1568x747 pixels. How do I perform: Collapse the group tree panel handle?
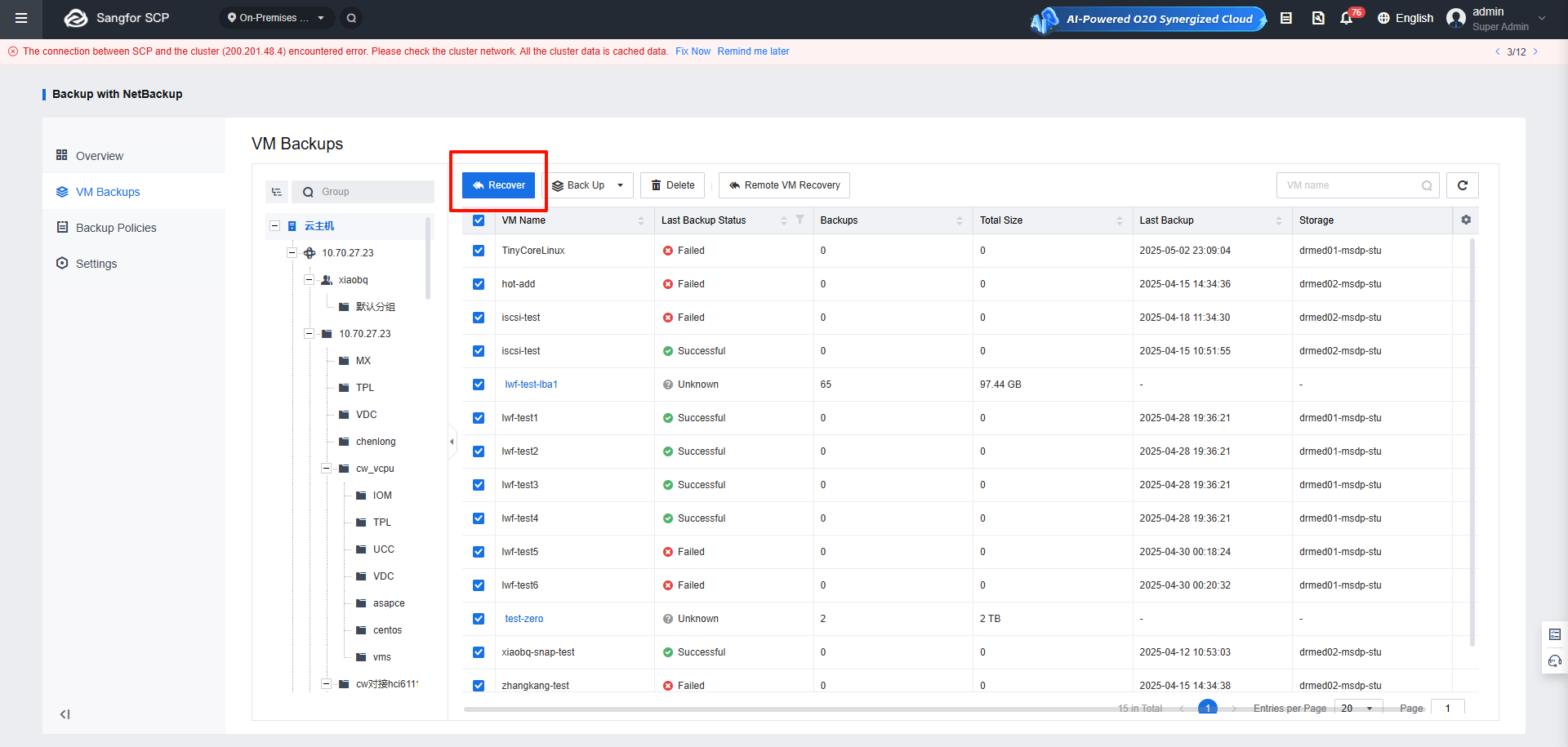(x=452, y=442)
